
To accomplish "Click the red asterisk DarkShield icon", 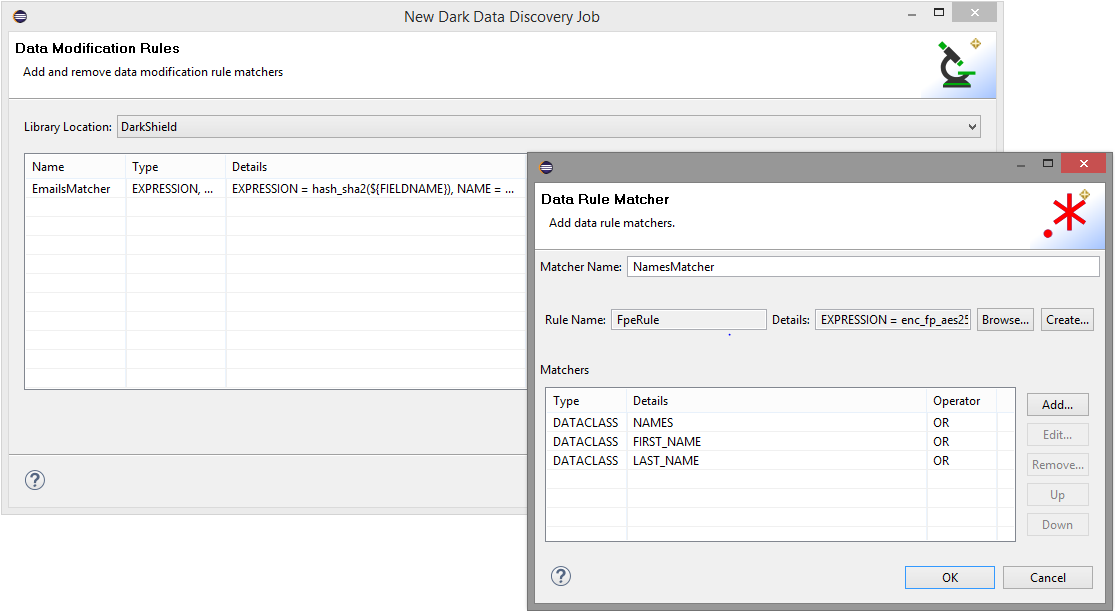I will point(1069,213).
